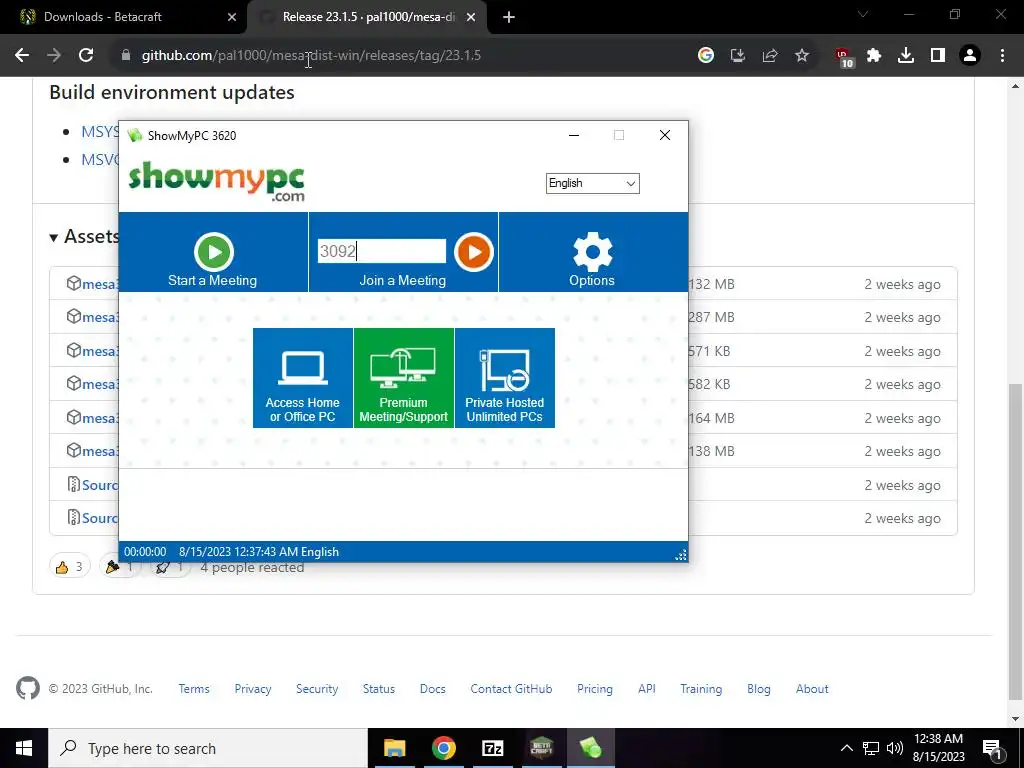Click the volume icon in system tray

click(895, 748)
